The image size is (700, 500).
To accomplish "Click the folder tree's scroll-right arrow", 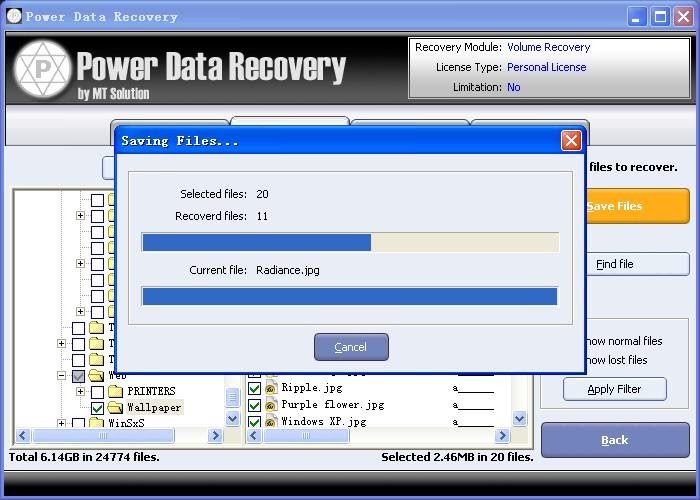I will click(215, 435).
